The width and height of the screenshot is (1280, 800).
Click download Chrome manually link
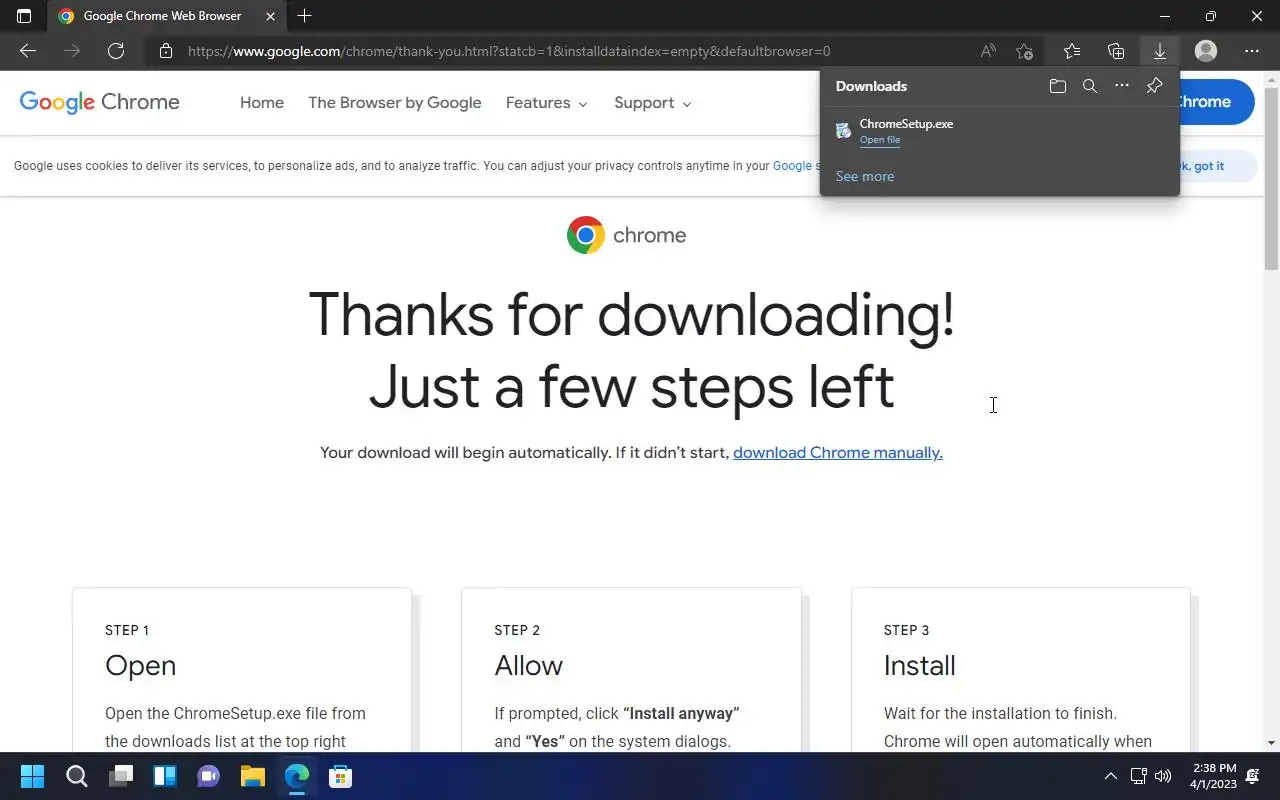[x=838, y=453]
